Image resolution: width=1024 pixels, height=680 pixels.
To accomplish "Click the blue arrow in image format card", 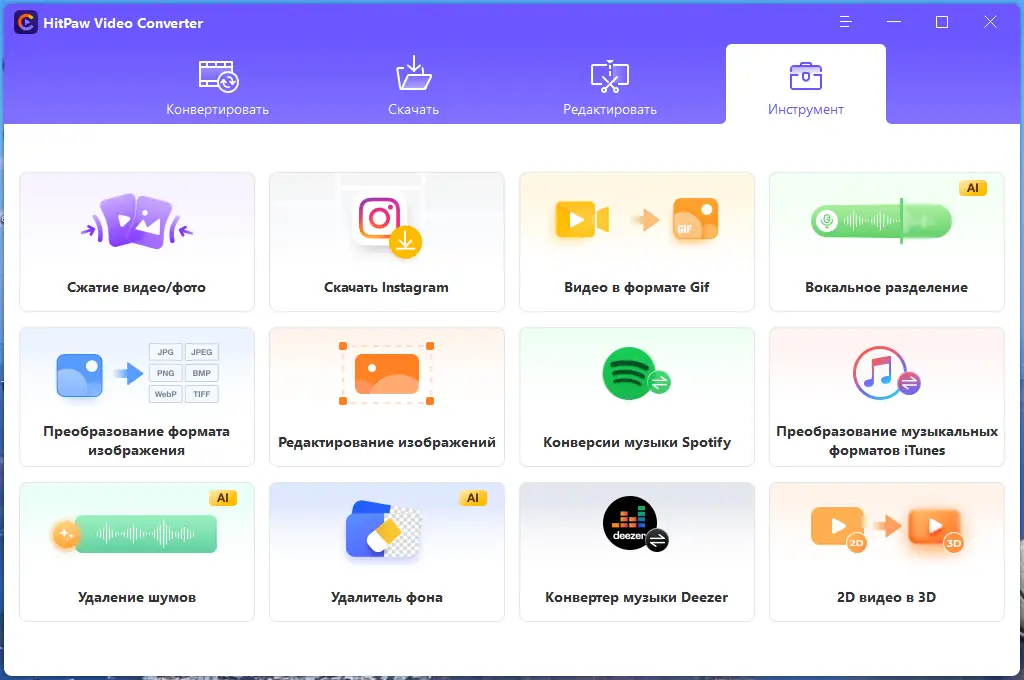I will click(129, 374).
